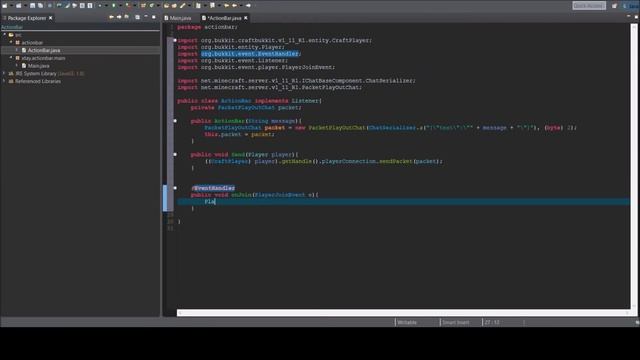Image resolution: width=640 pixels, height=360 pixels.
Task: Click the New Java Package toolbar icon
Action: tap(143, 6)
